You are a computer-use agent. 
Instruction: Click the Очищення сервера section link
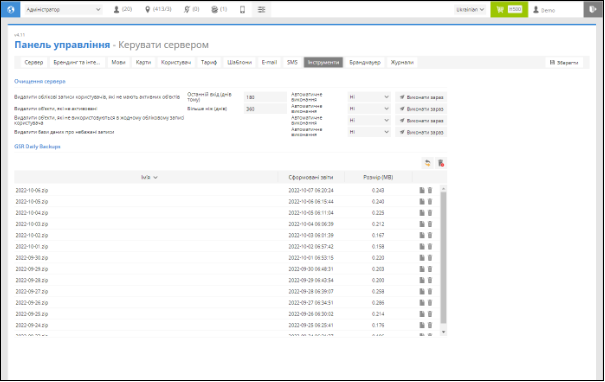coord(40,81)
